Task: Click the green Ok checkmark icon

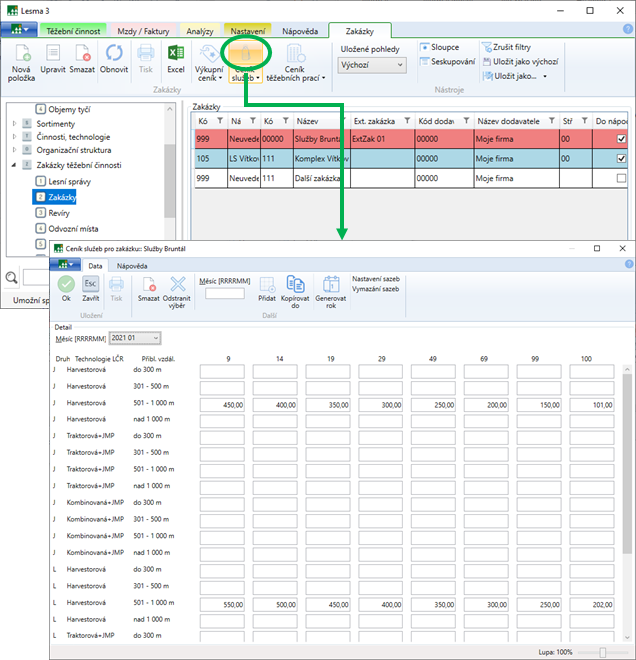Action: [x=66, y=284]
